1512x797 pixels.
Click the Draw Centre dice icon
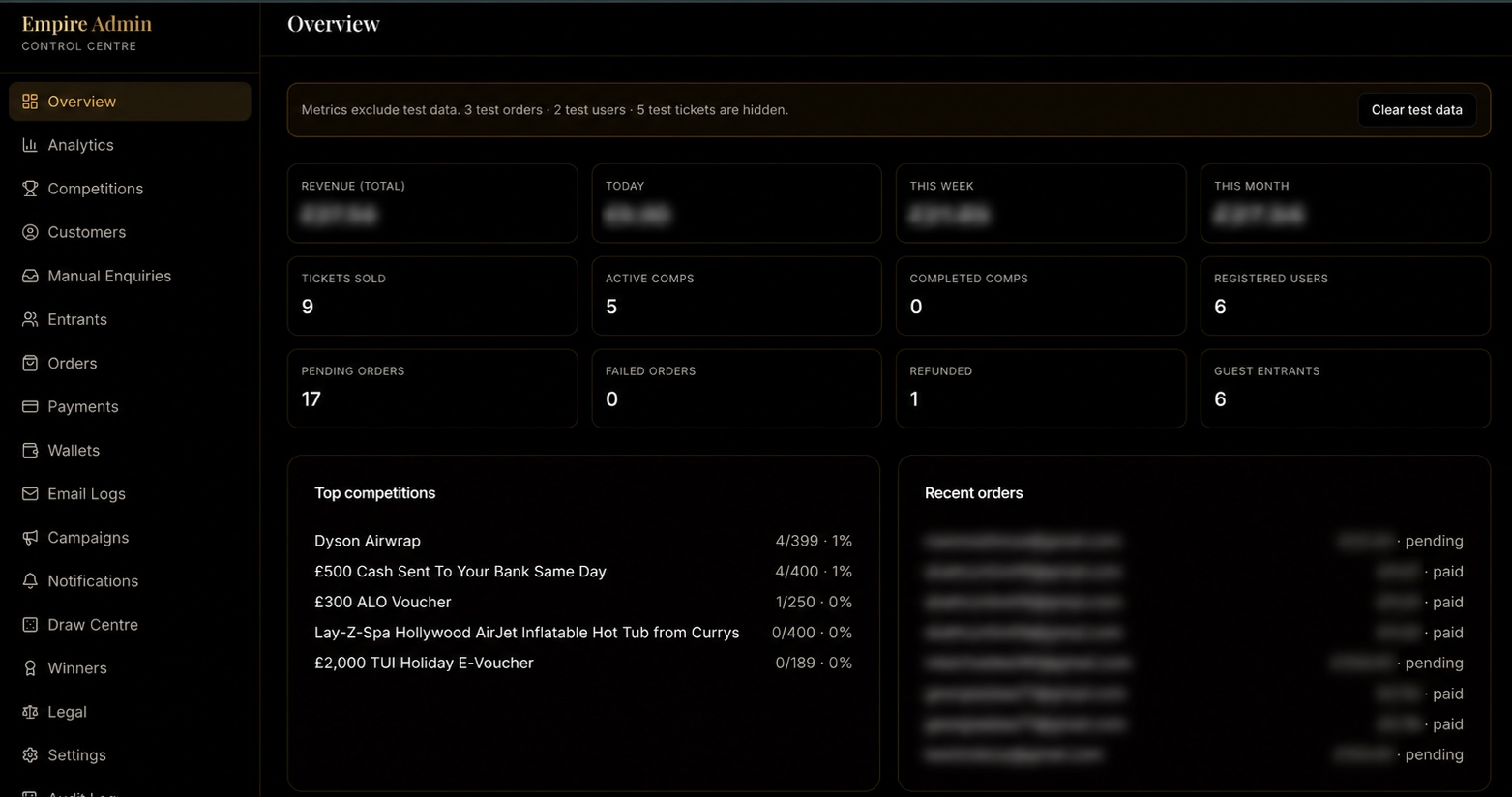[x=30, y=624]
